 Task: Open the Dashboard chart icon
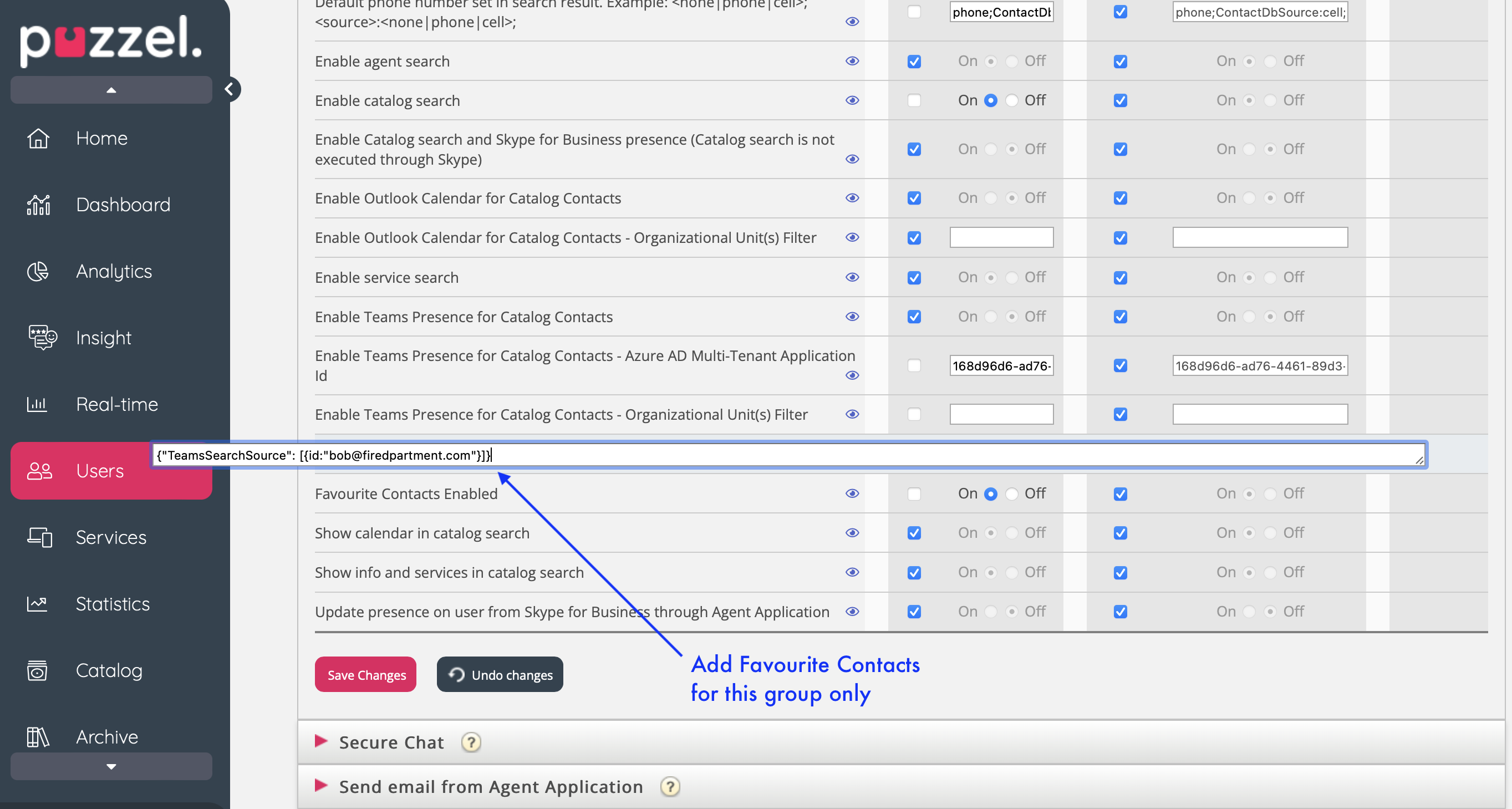point(38,205)
